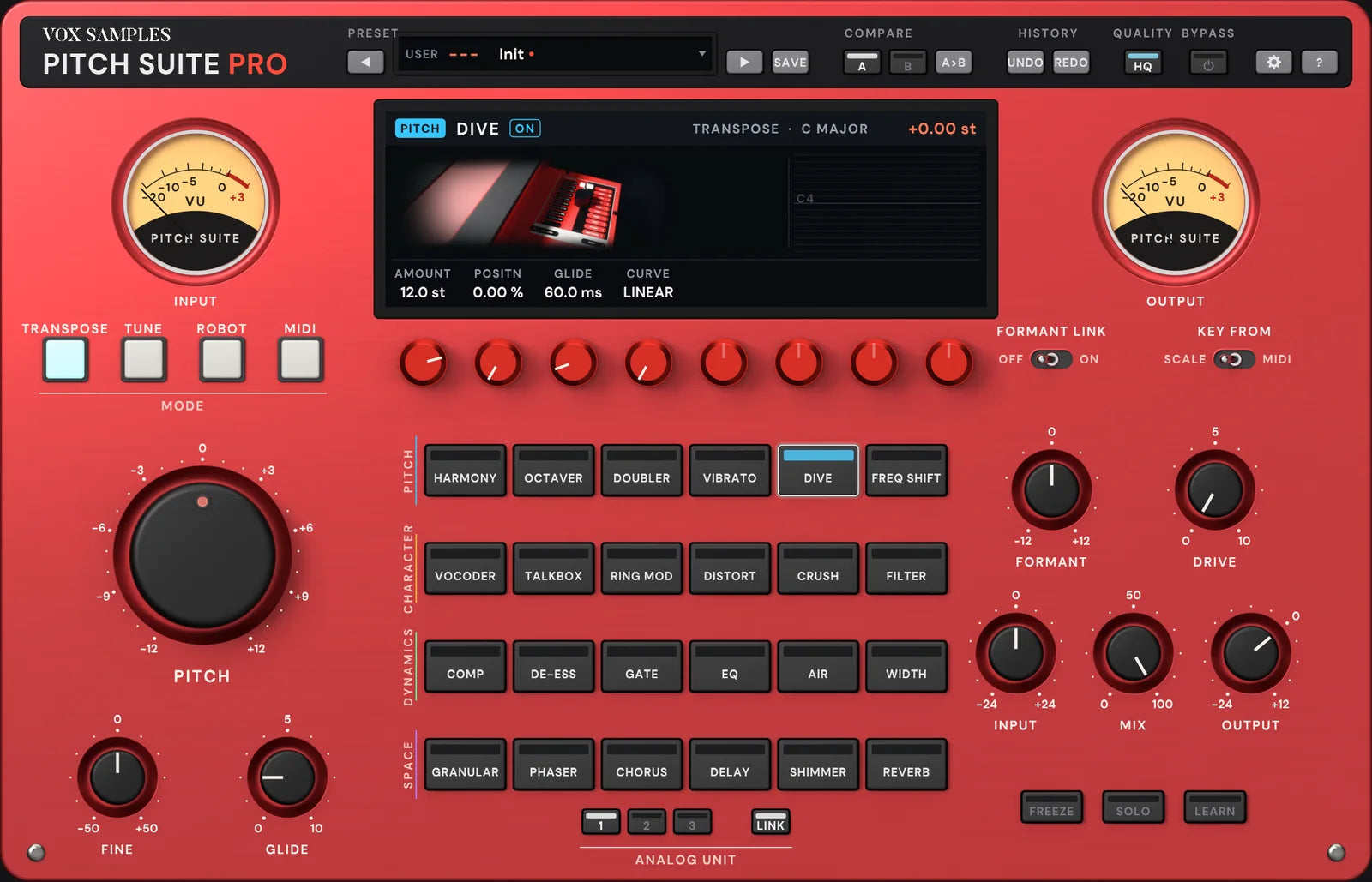
Task: Open the settings gear
Action: pos(1274,62)
